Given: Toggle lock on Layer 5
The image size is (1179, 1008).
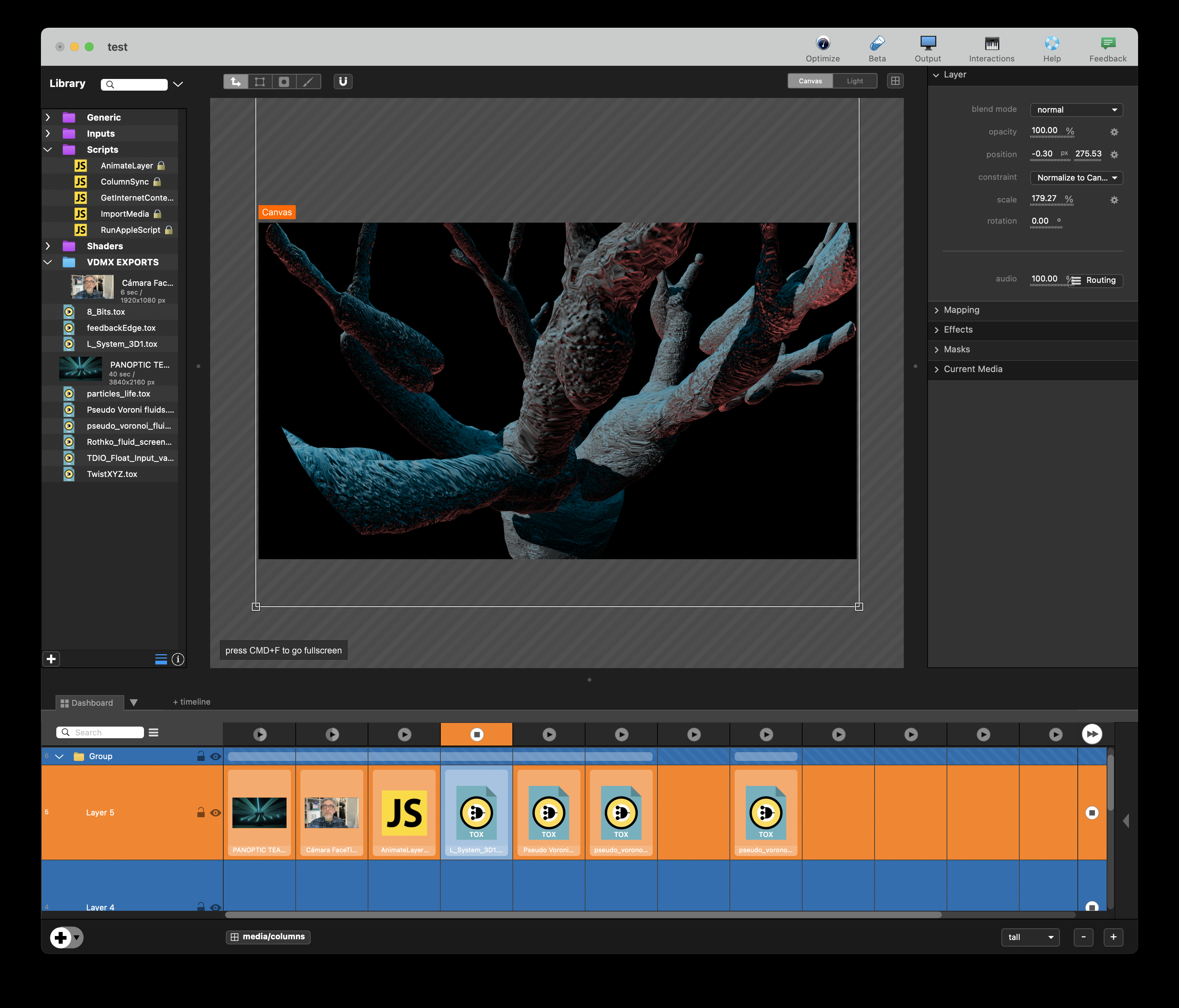Looking at the screenshot, I should tap(201, 812).
